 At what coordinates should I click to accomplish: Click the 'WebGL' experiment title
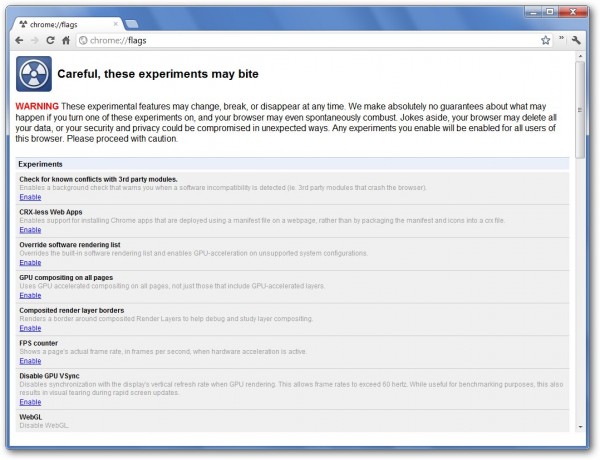coord(31,417)
